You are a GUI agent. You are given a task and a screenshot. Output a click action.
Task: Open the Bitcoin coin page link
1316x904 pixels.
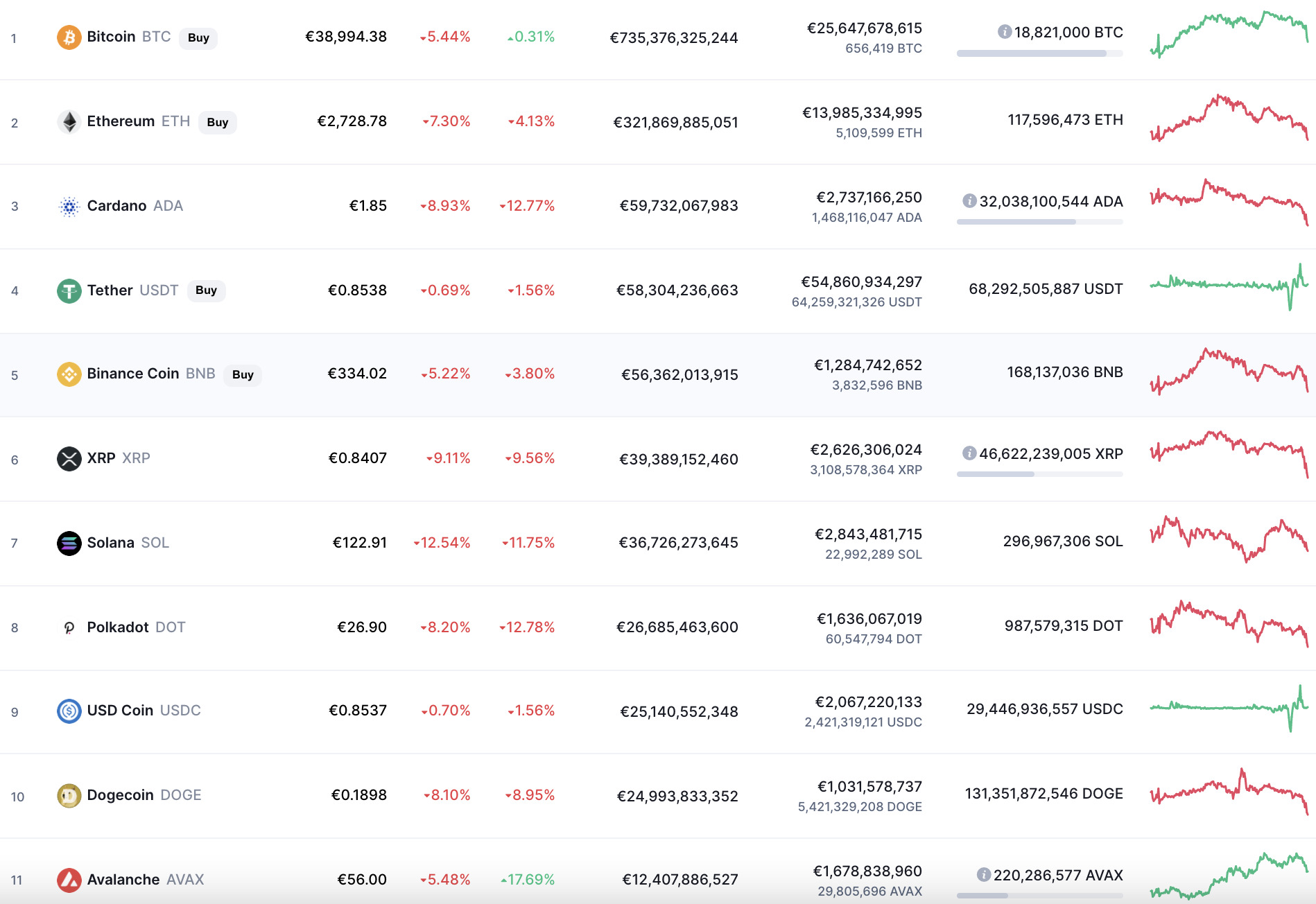click(x=129, y=37)
